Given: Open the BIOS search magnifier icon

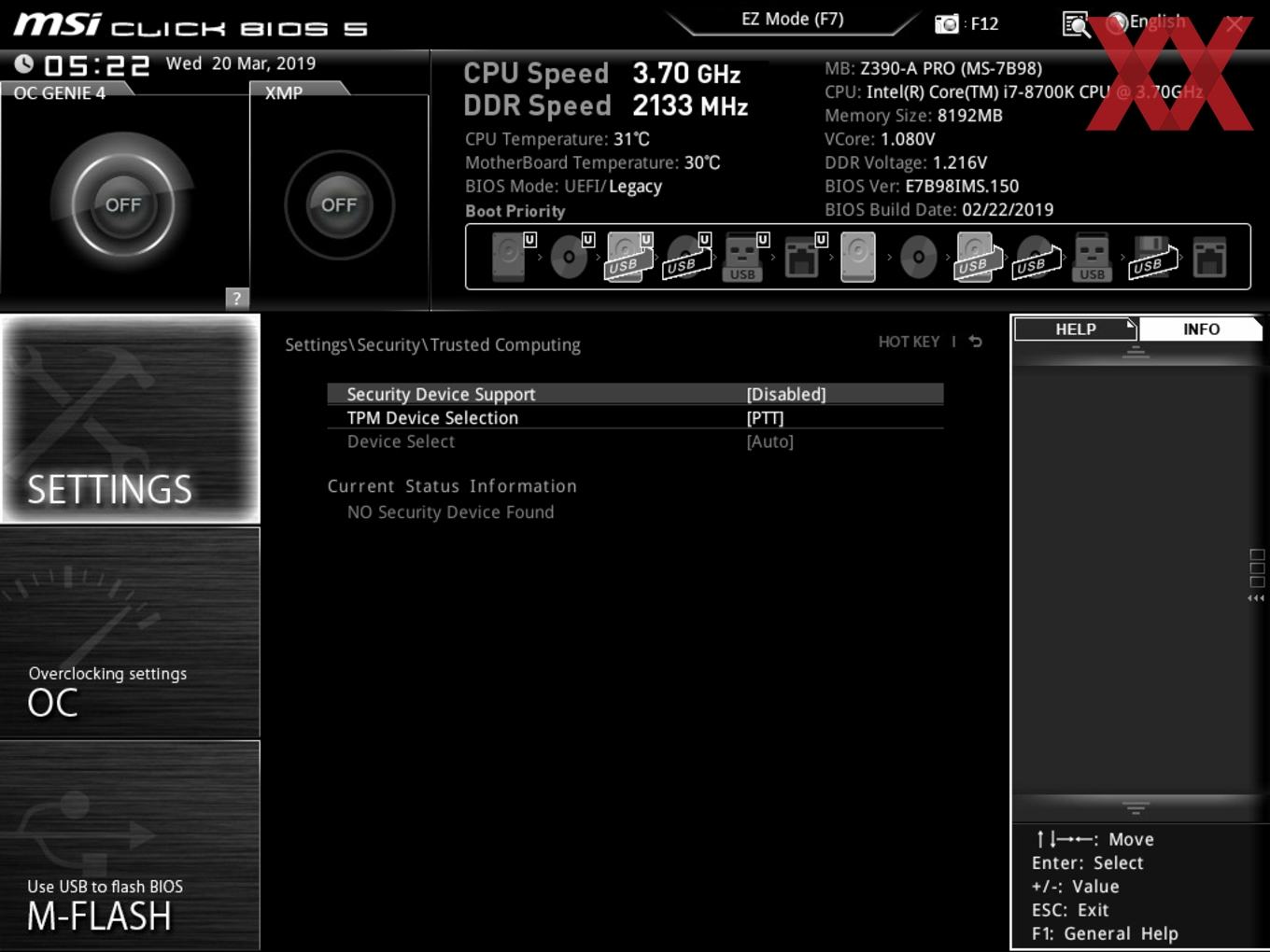Looking at the screenshot, I should click(x=1076, y=23).
